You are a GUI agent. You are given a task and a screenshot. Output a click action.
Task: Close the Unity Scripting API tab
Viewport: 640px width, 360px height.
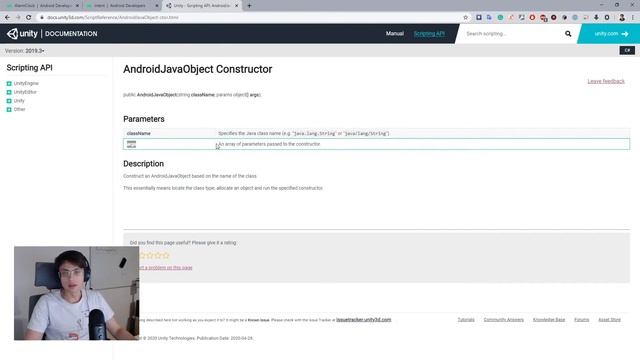236,6
